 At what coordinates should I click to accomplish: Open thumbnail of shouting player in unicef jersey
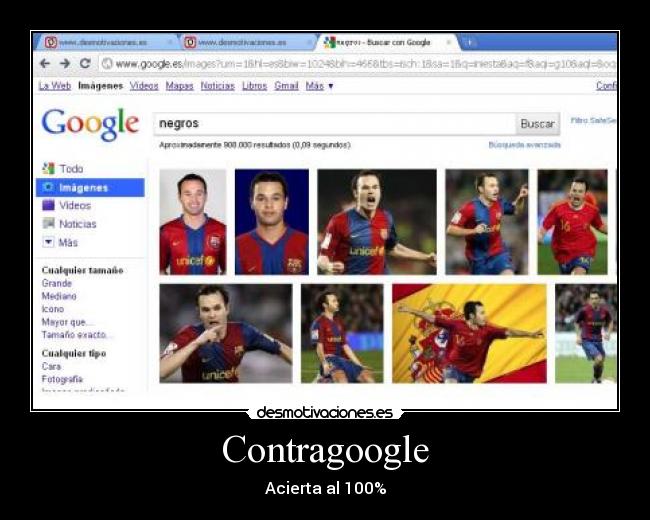[377, 222]
